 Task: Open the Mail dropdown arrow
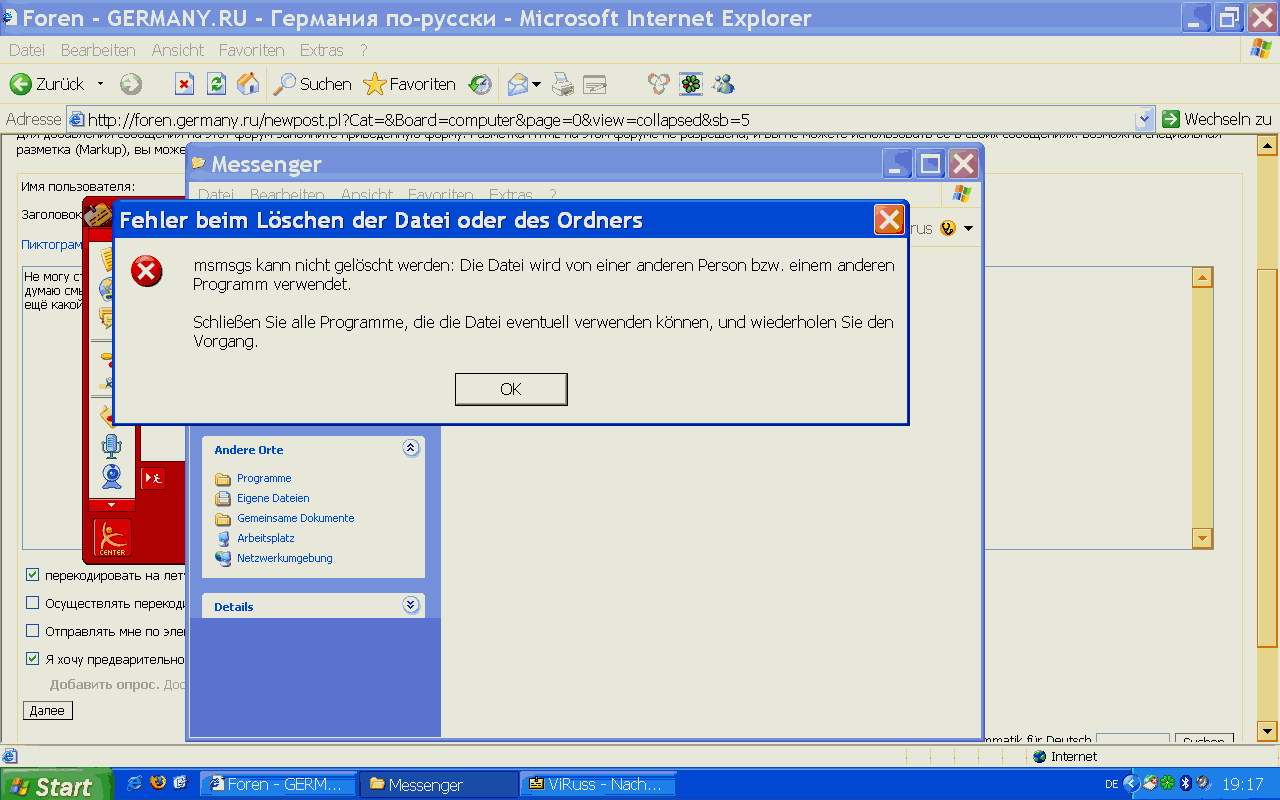537,84
